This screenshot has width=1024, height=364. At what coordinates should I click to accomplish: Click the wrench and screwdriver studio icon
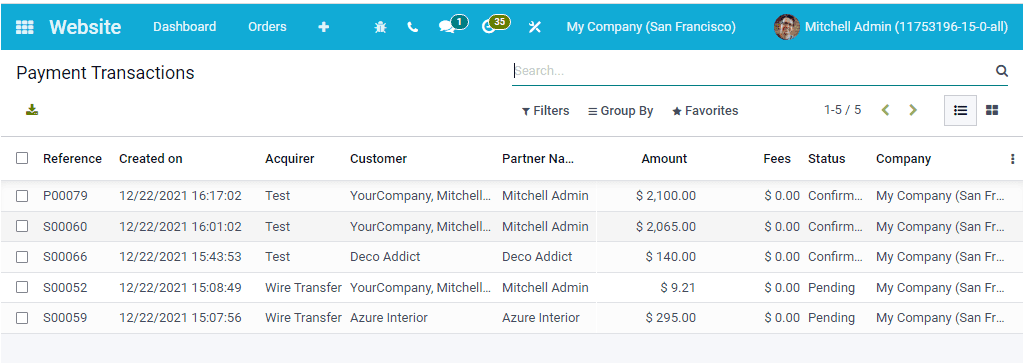tap(535, 27)
